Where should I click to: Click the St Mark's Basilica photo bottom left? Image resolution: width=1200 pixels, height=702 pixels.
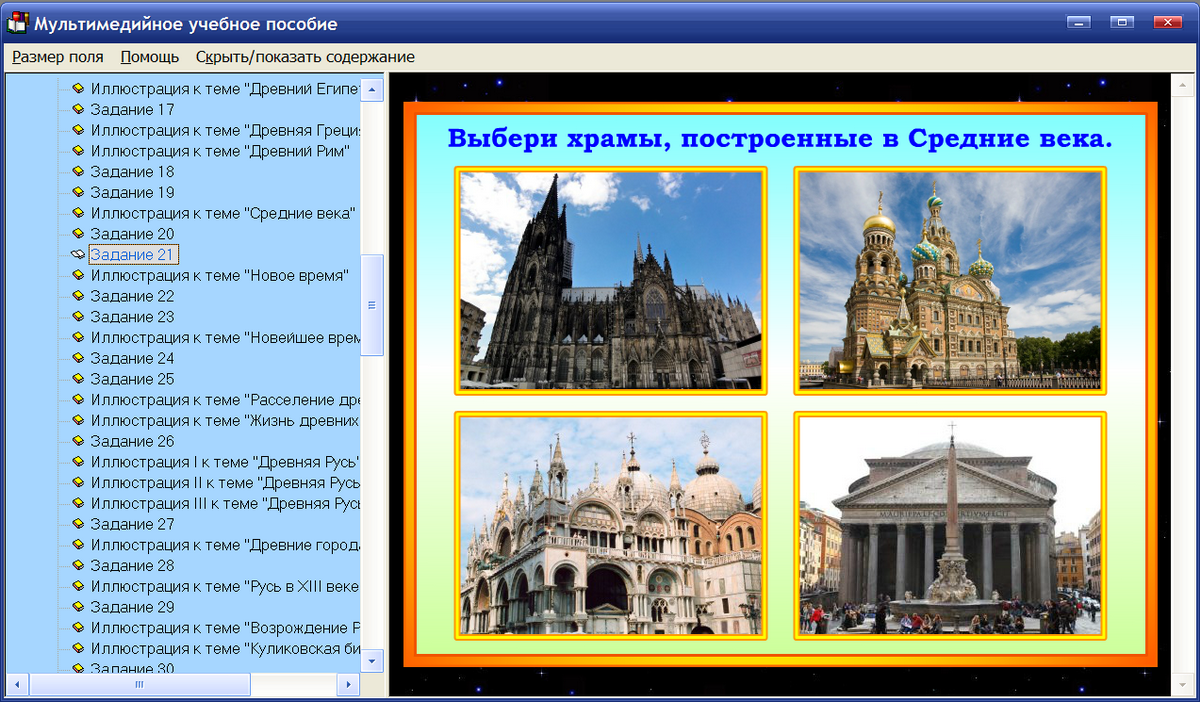[610, 526]
